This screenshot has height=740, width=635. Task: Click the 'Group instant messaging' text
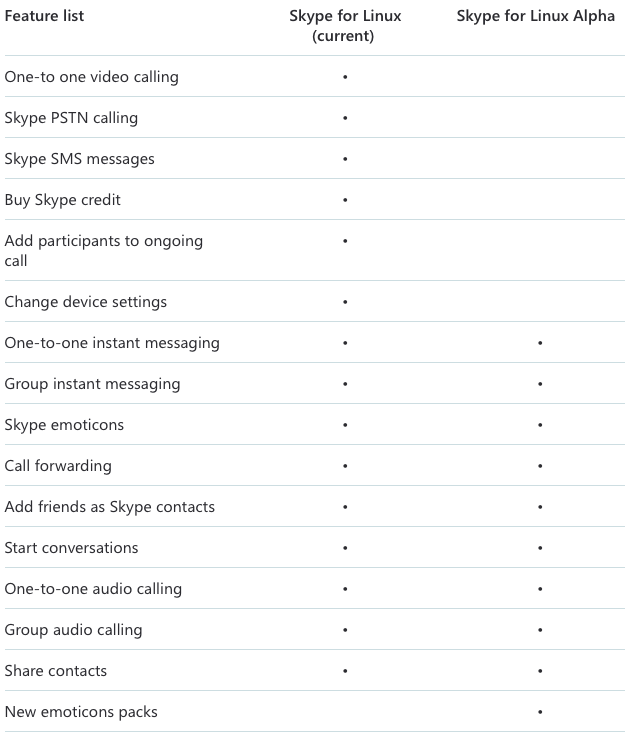tap(92, 384)
